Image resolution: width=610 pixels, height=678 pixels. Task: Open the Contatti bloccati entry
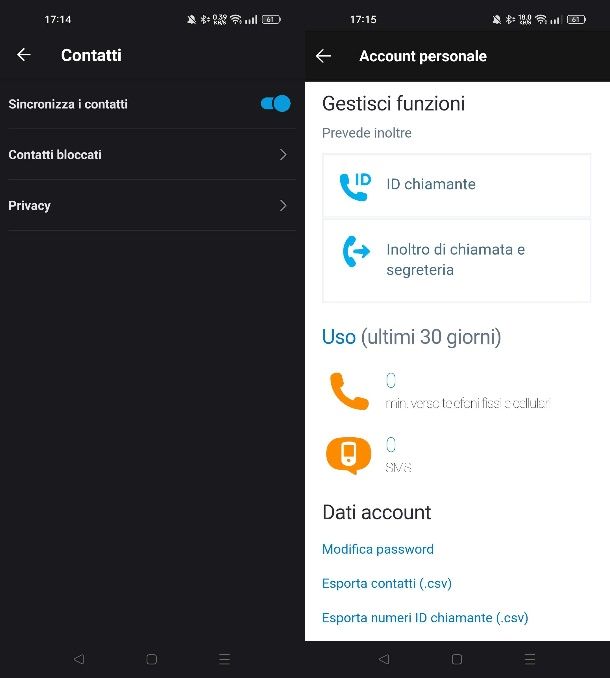tap(55, 155)
